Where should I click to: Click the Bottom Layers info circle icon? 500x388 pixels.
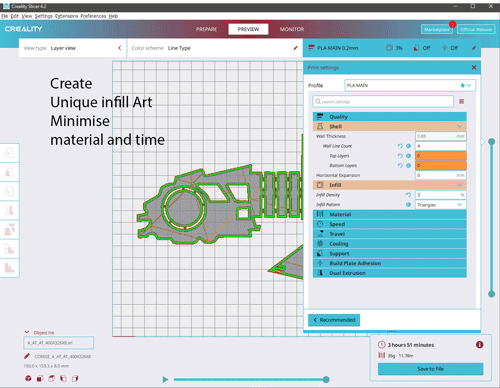408,165
